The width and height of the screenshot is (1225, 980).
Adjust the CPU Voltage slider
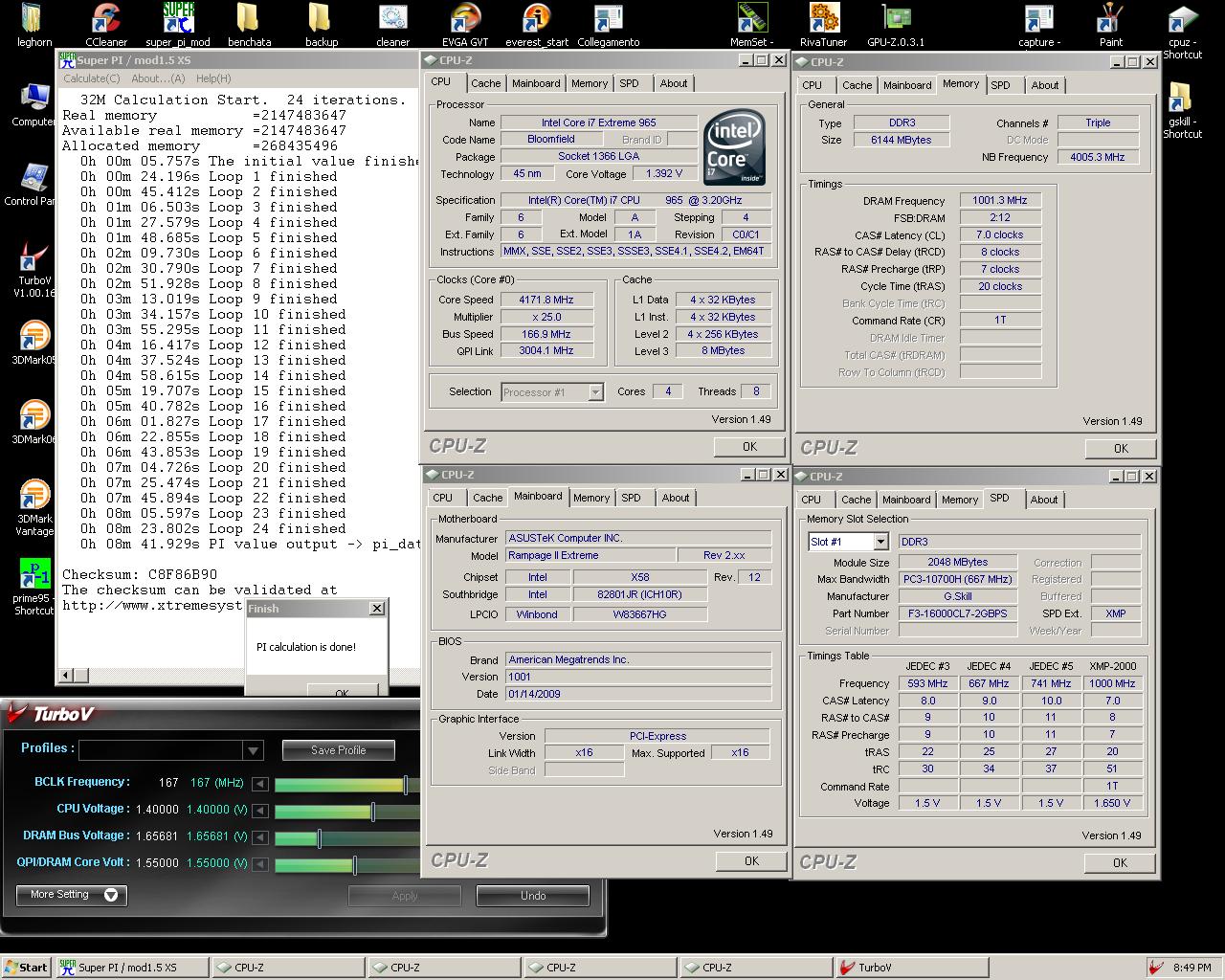pyautogui.click(x=373, y=812)
